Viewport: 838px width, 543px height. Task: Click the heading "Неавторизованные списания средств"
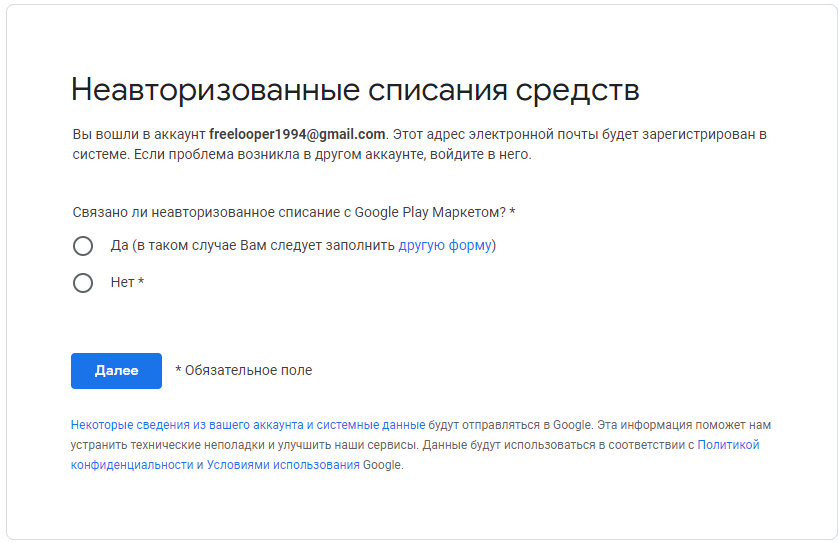tap(355, 90)
